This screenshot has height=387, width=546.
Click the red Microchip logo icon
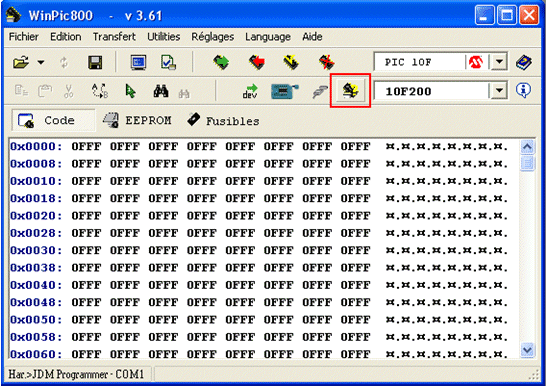(476, 62)
